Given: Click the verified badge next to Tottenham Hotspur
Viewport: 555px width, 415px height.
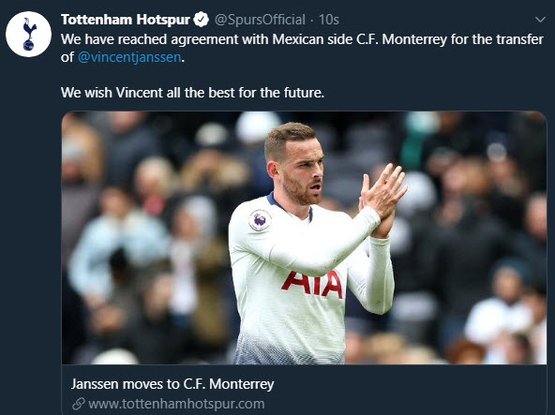Looking at the screenshot, I should [201, 19].
